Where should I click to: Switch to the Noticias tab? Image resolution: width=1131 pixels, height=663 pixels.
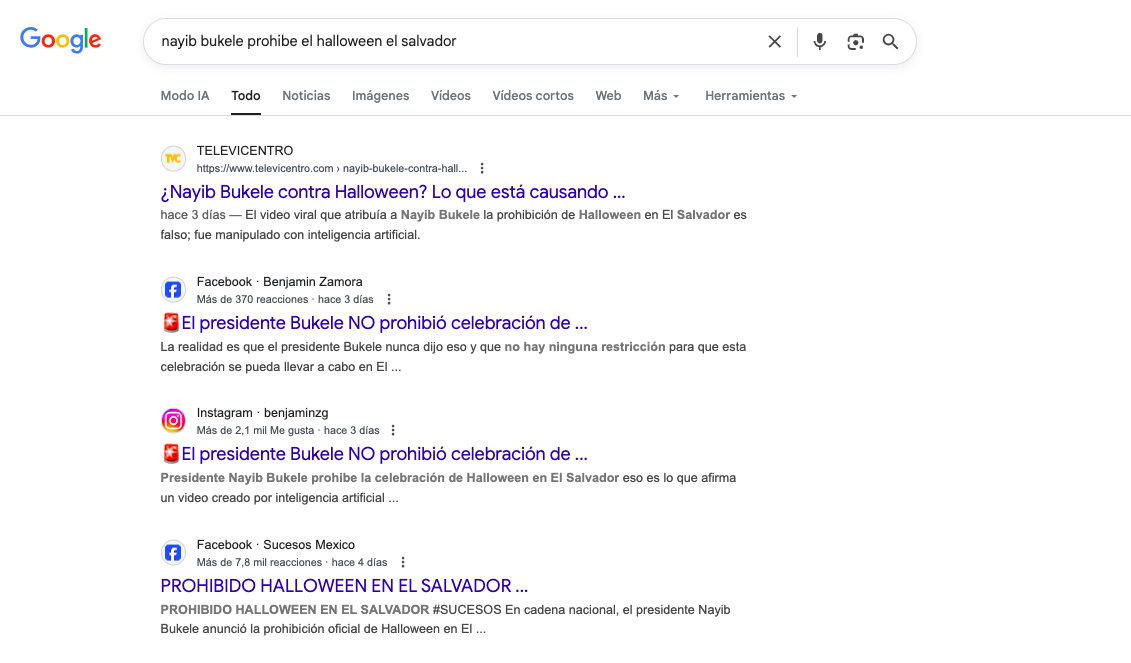click(306, 96)
